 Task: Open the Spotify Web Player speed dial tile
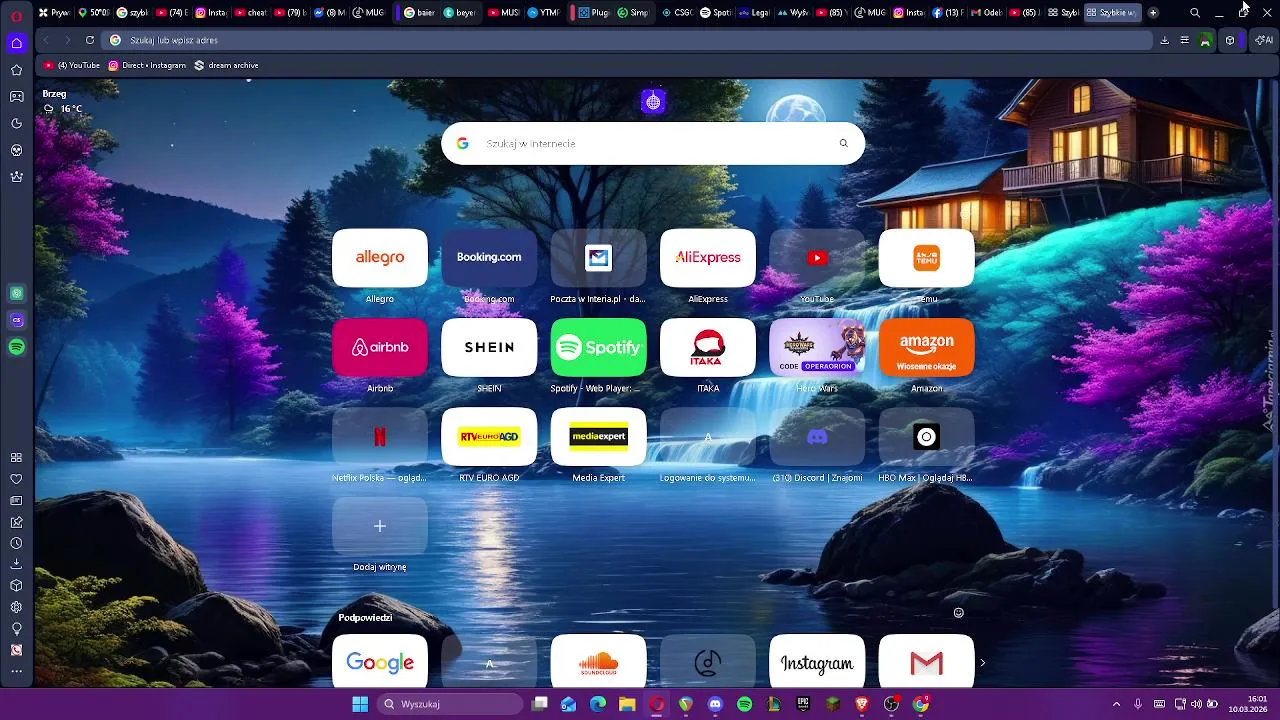click(x=598, y=347)
